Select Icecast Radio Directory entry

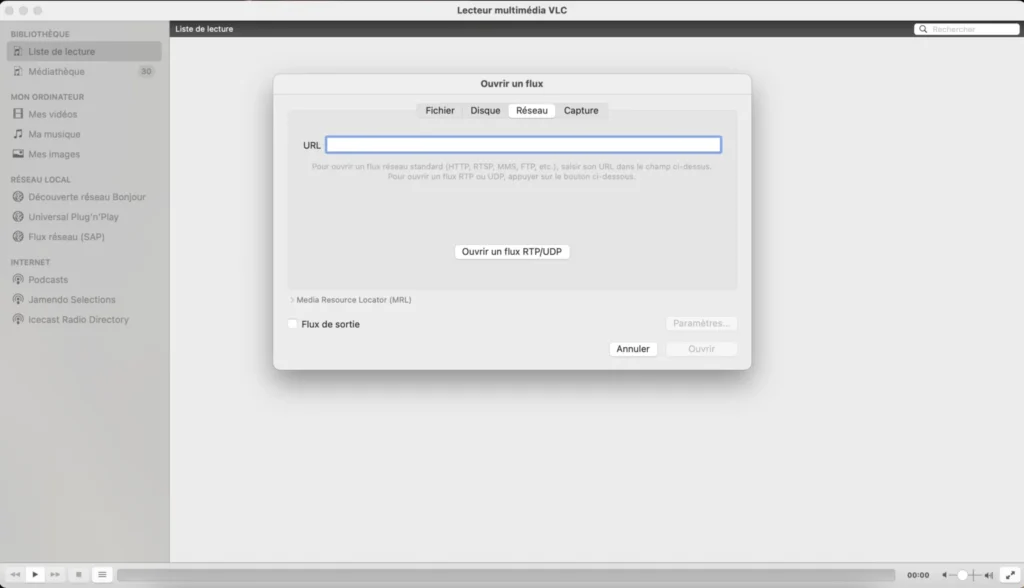coord(78,319)
